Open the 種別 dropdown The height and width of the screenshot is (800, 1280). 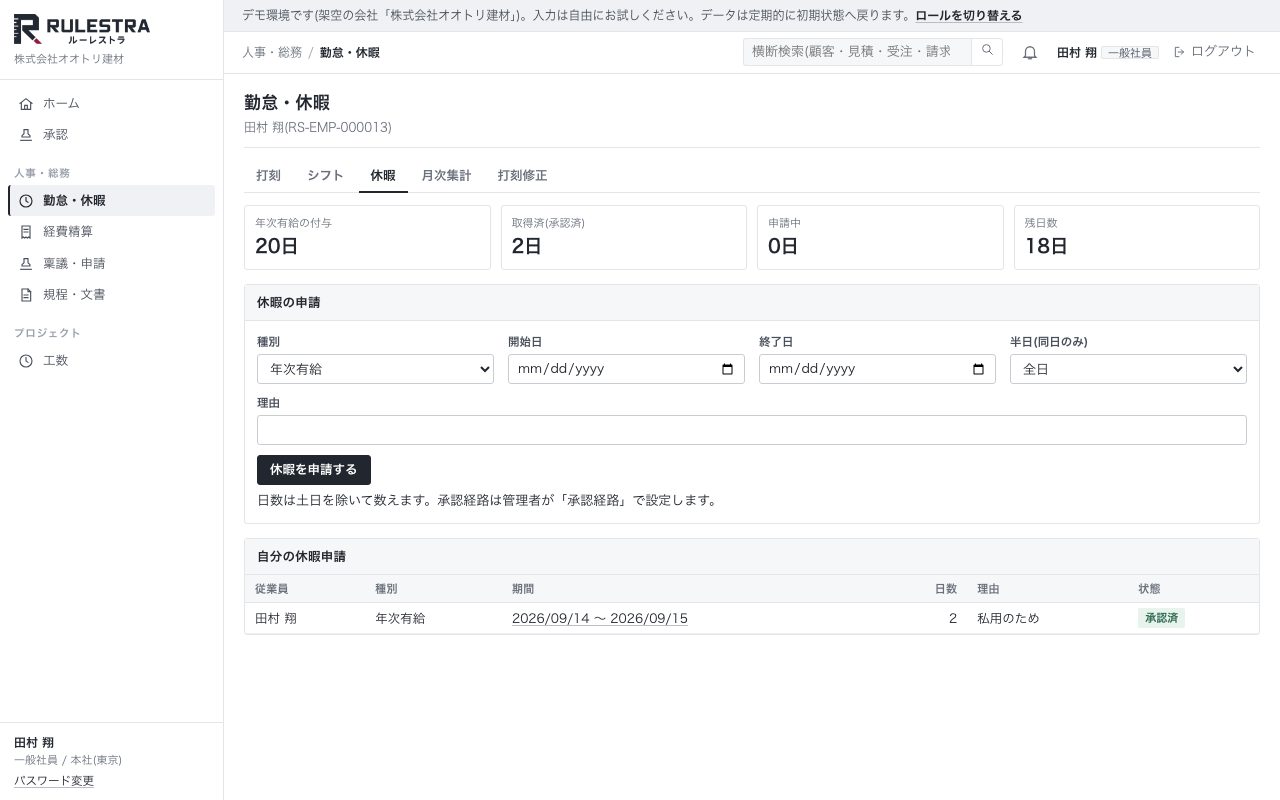click(x=375, y=369)
